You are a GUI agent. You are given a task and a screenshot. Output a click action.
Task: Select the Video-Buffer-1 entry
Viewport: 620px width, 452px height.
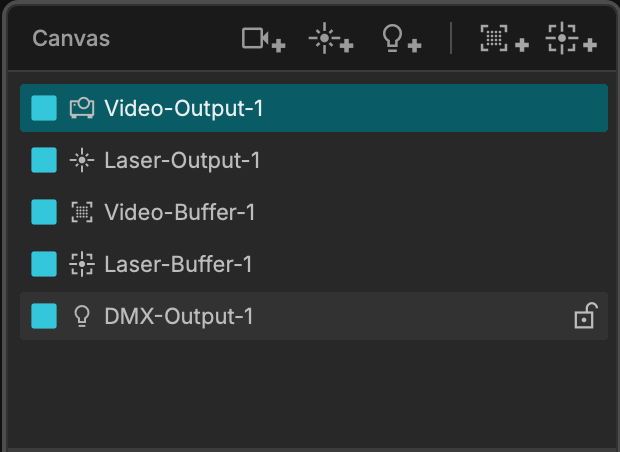point(314,212)
